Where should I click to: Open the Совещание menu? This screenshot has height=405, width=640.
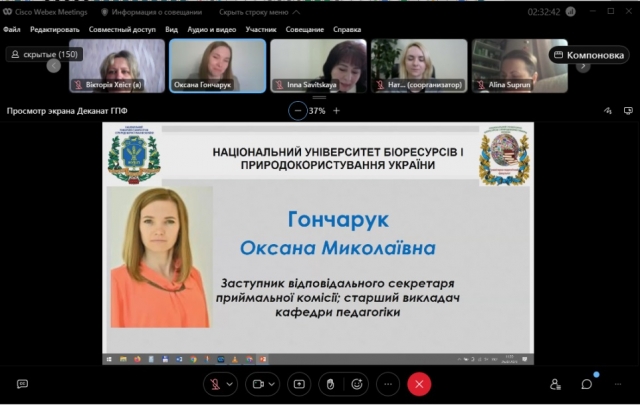304,29
